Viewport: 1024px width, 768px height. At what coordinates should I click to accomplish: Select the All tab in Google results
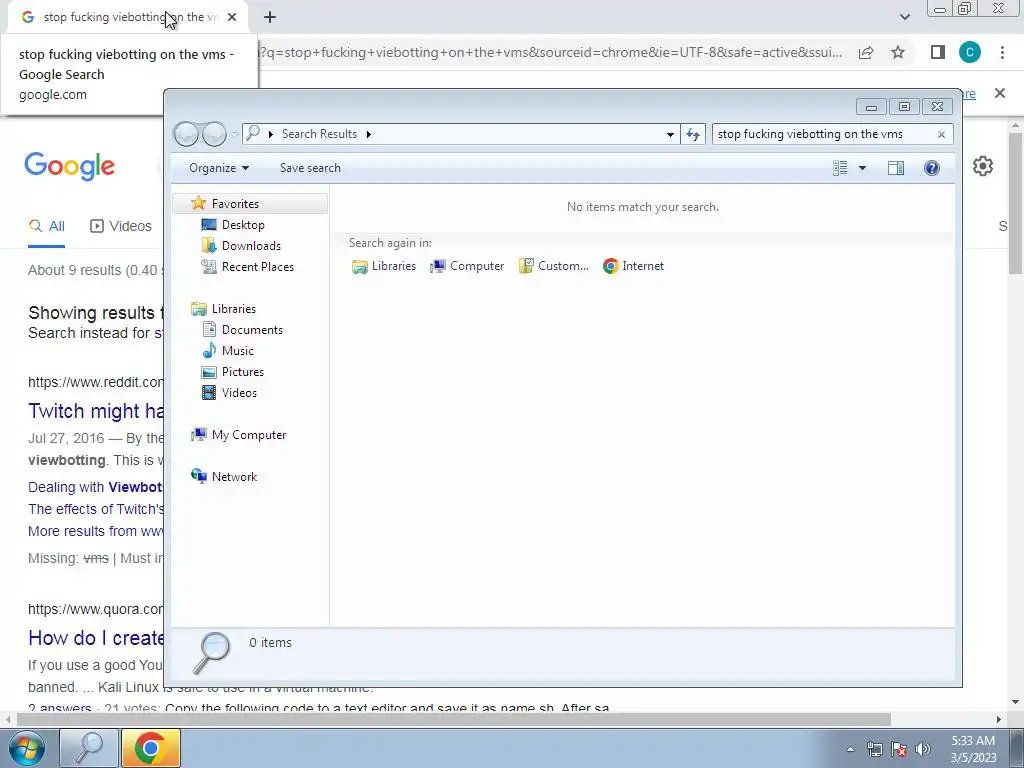pyautogui.click(x=46, y=226)
